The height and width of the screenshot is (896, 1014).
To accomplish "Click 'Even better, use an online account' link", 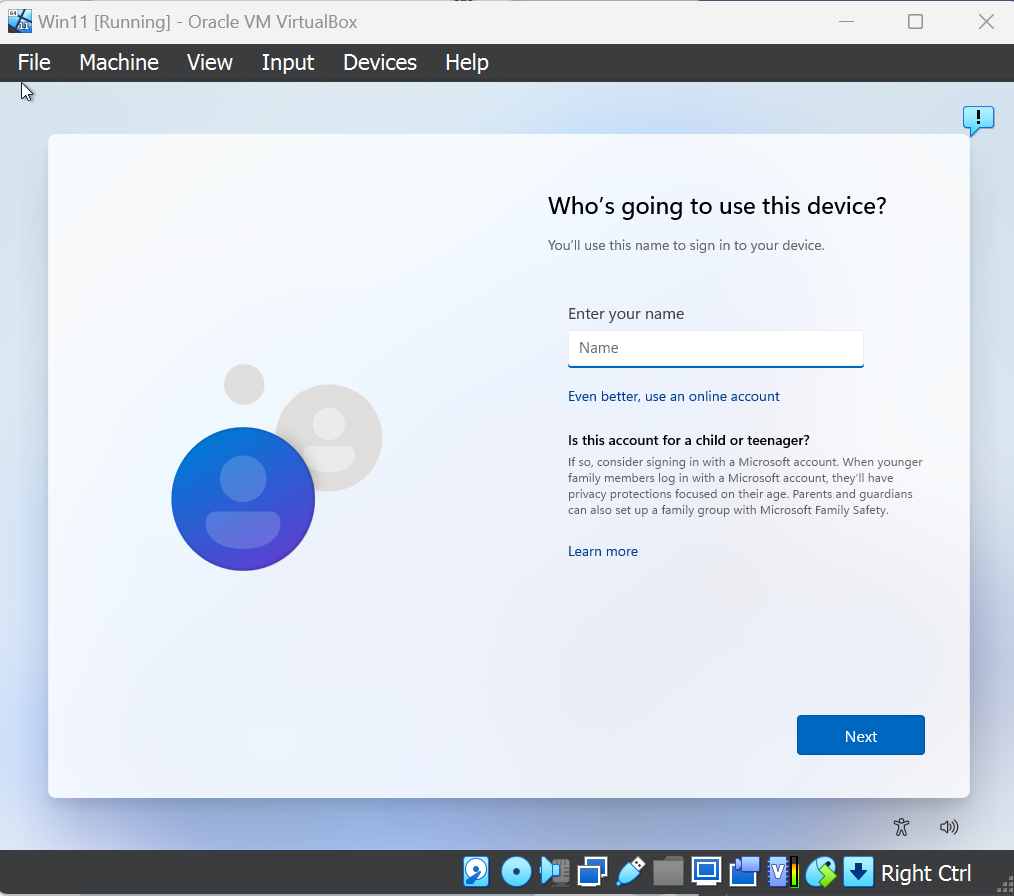I will [673, 396].
